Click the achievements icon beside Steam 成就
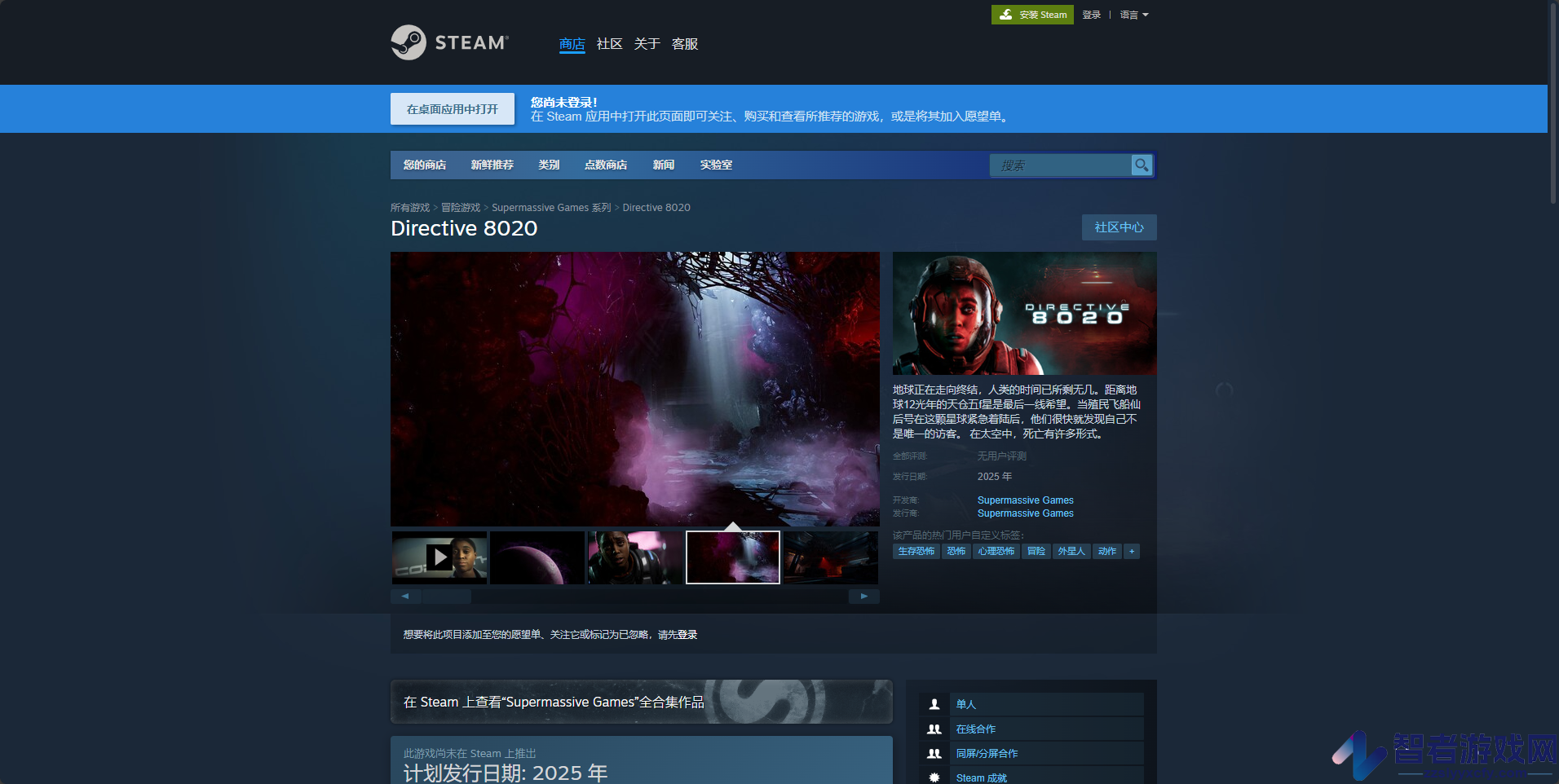 [934, 778]
